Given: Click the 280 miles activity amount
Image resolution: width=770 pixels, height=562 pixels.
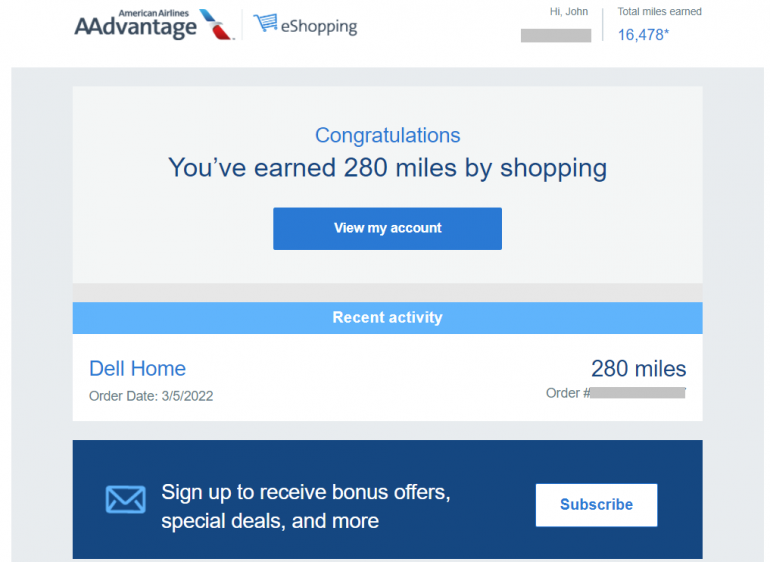Looking at the screenshot, I should point(638,368).
